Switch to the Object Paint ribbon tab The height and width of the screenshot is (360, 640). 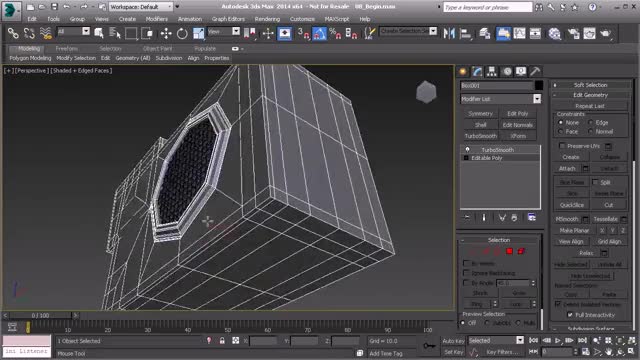click(158, 48)
